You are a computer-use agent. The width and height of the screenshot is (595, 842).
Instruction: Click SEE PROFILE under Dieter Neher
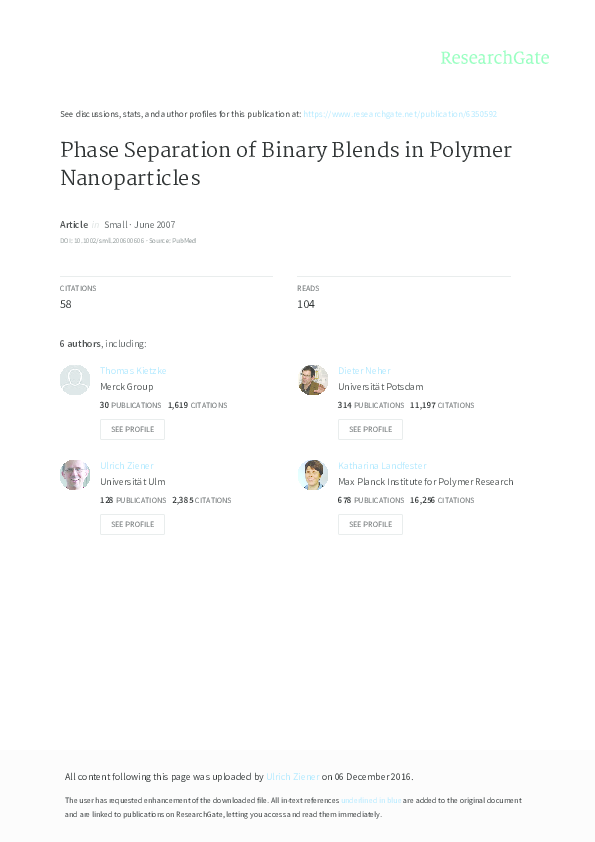(370, 429)
